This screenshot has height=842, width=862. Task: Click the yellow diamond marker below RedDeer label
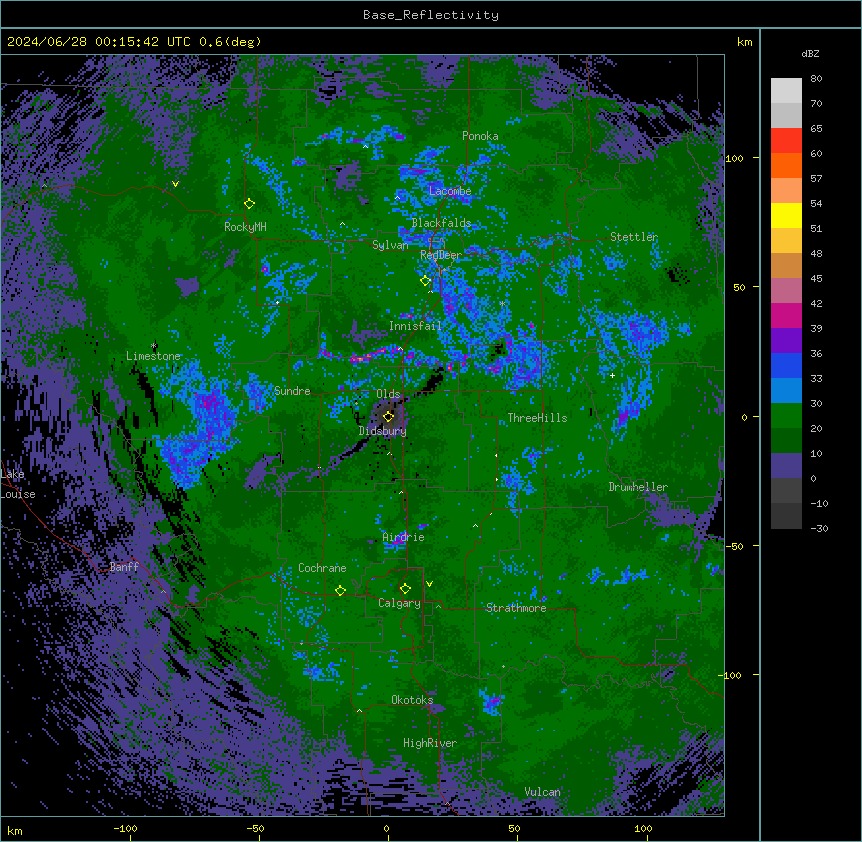(x=425, y=281)
